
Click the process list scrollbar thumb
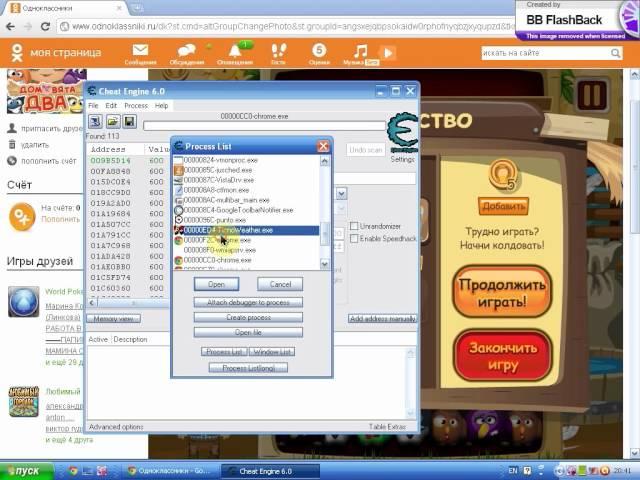325,234
